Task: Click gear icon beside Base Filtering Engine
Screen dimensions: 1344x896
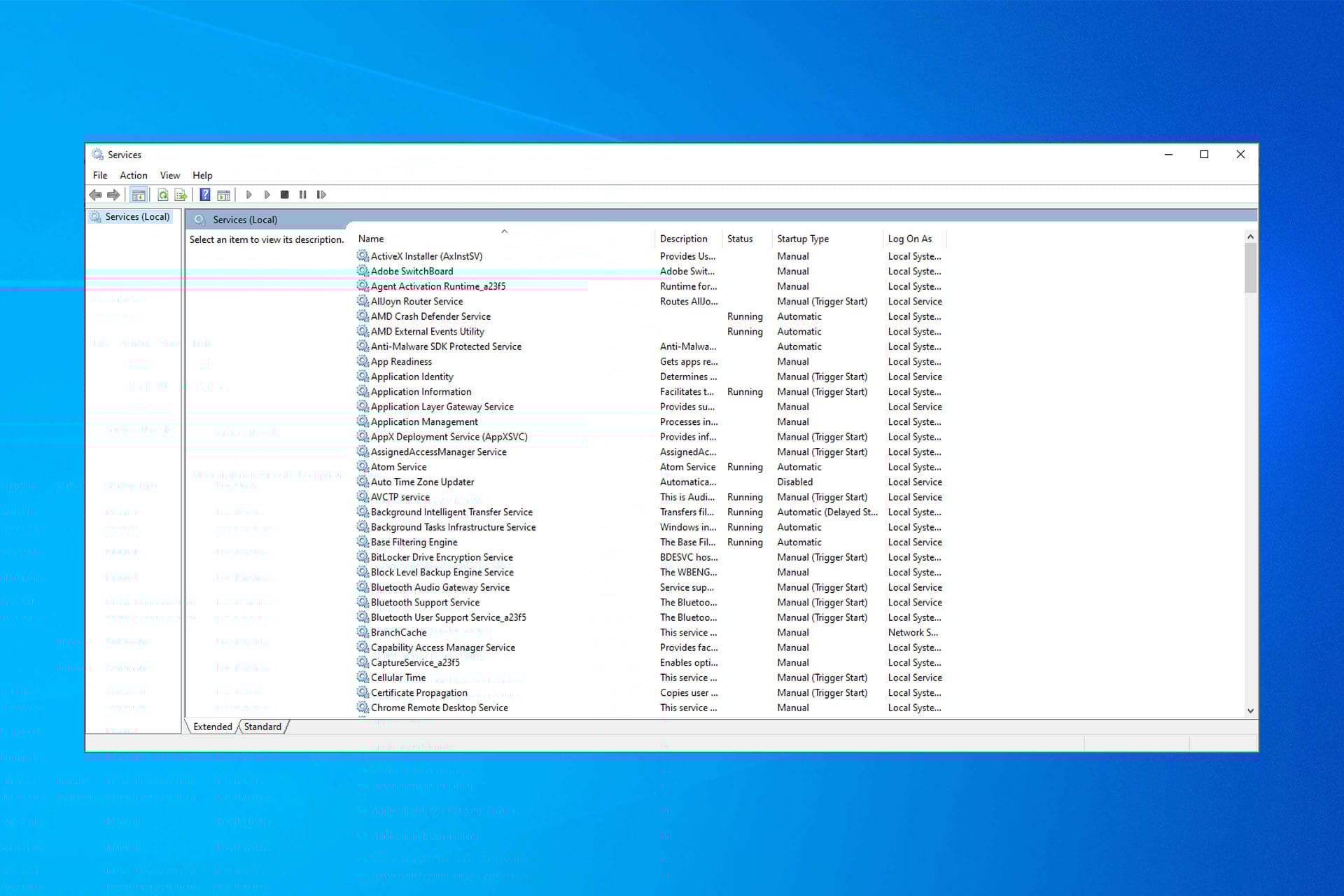Action: (x=363, y=541)
